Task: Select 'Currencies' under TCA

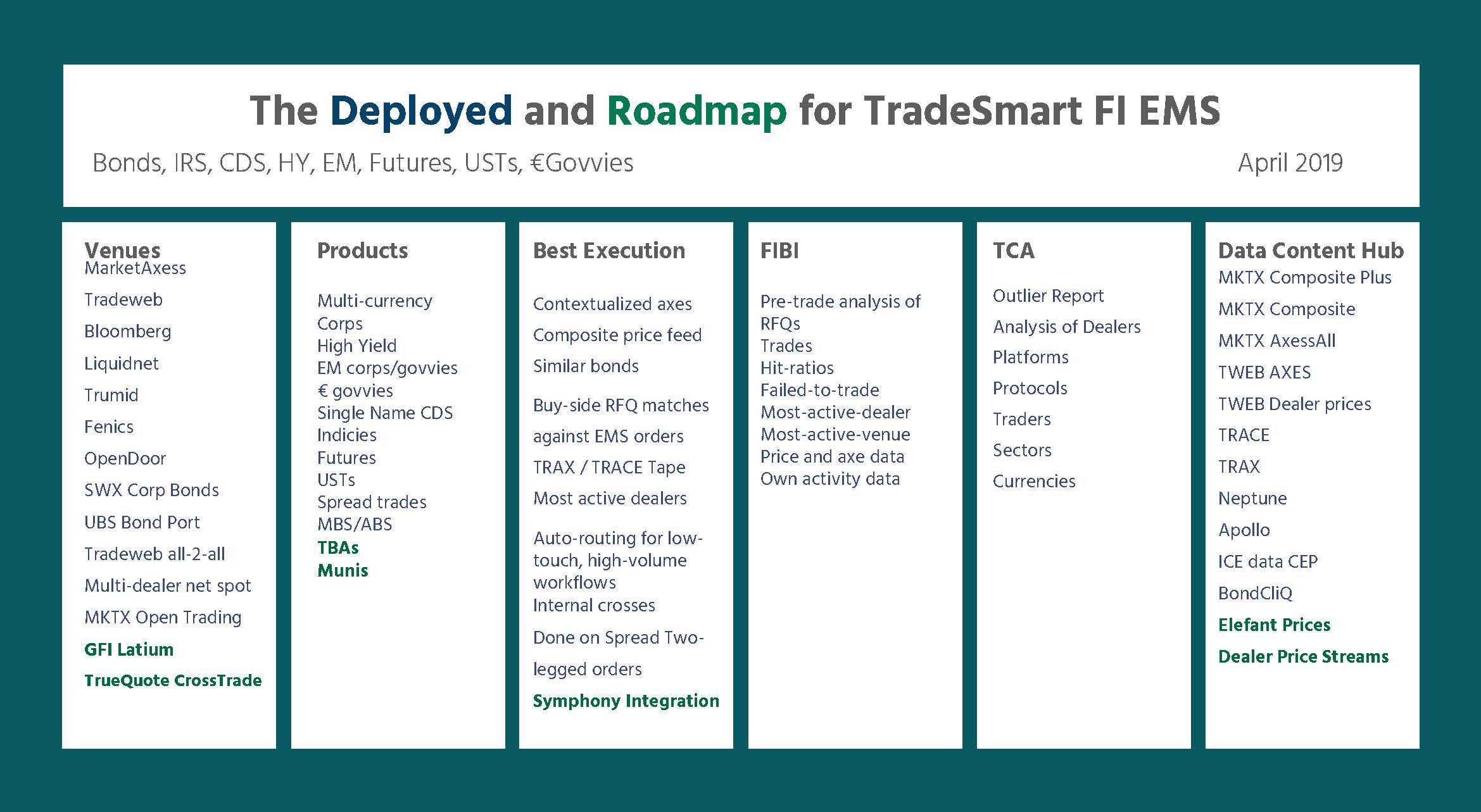Action: [1034, 482]
